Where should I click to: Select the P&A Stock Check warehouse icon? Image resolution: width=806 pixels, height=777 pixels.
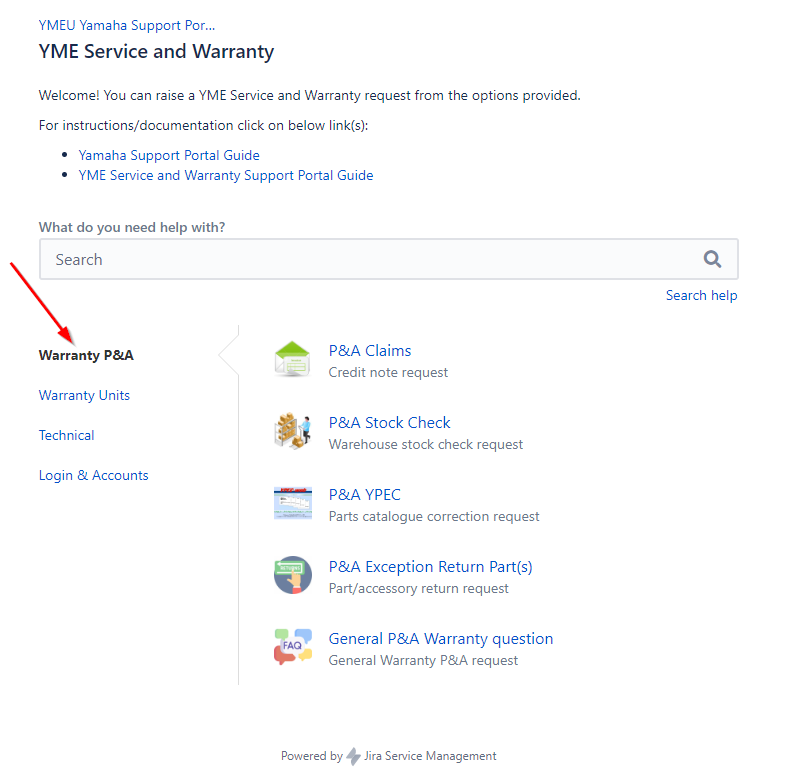[x=292, y=431]
